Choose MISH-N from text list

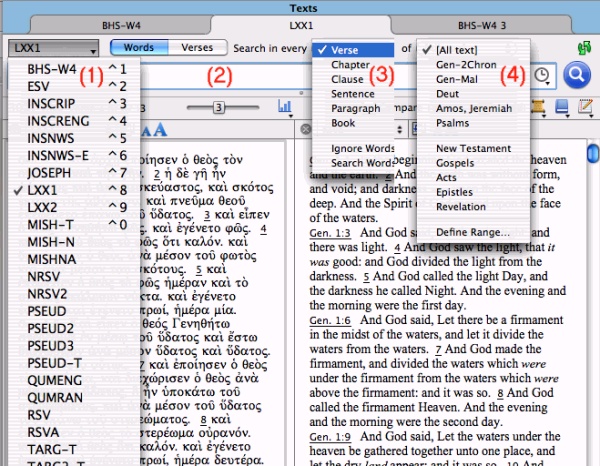[x=74, y=242]
